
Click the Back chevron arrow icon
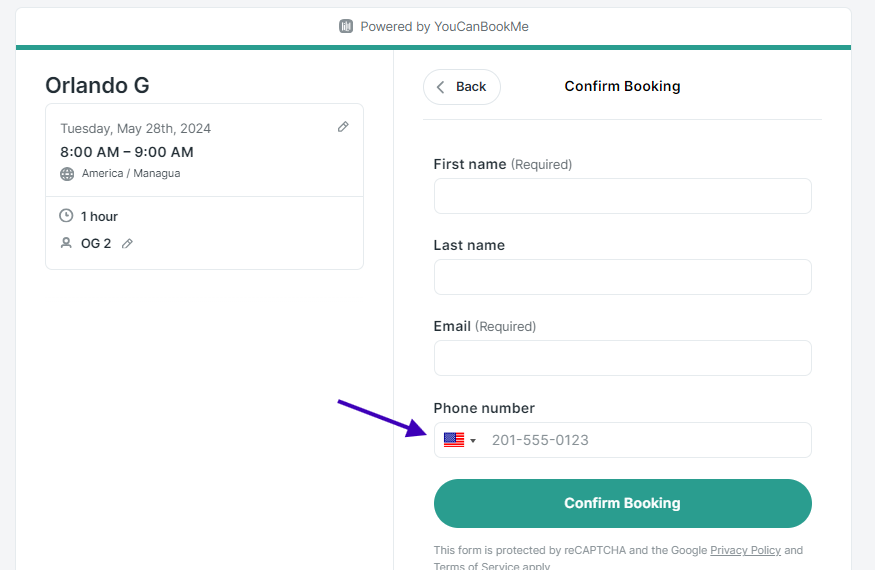(x=440, y=87)
